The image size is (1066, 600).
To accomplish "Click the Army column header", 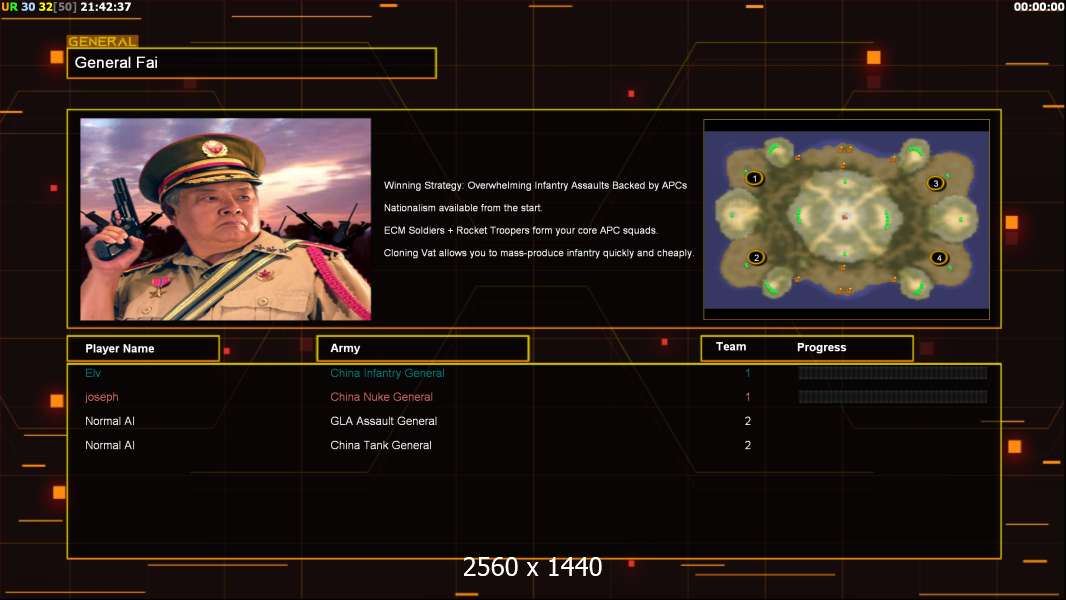I will [422, 348].
